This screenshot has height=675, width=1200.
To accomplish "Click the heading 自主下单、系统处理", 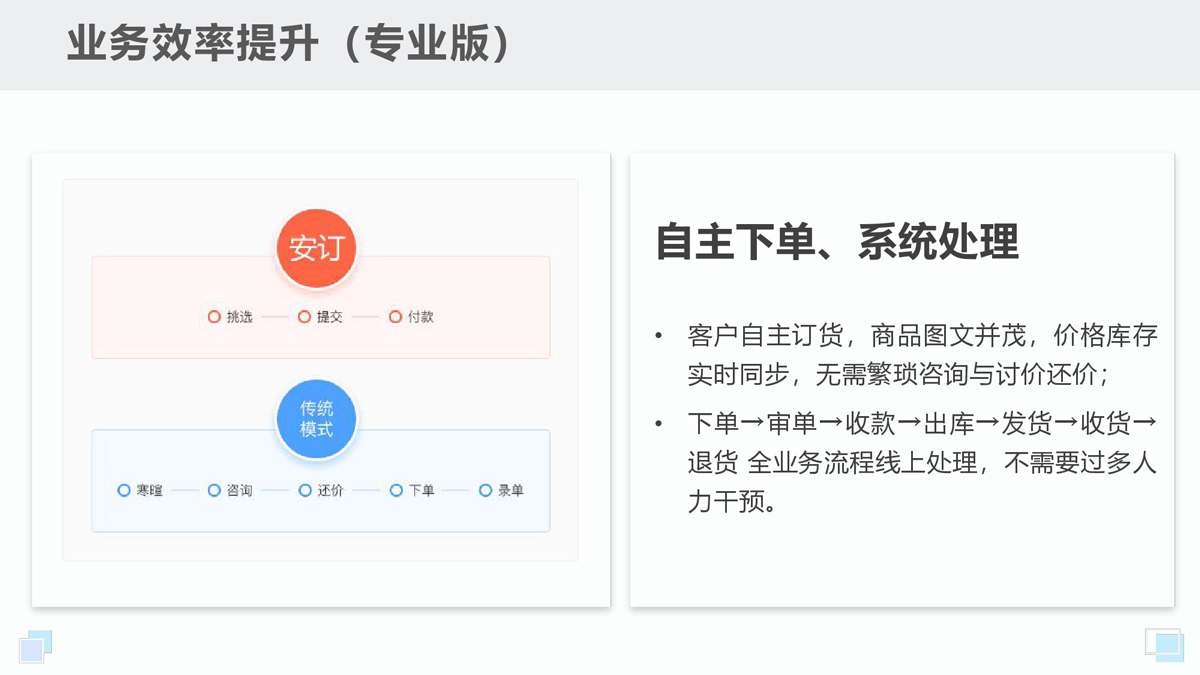I will coord(837,242).
